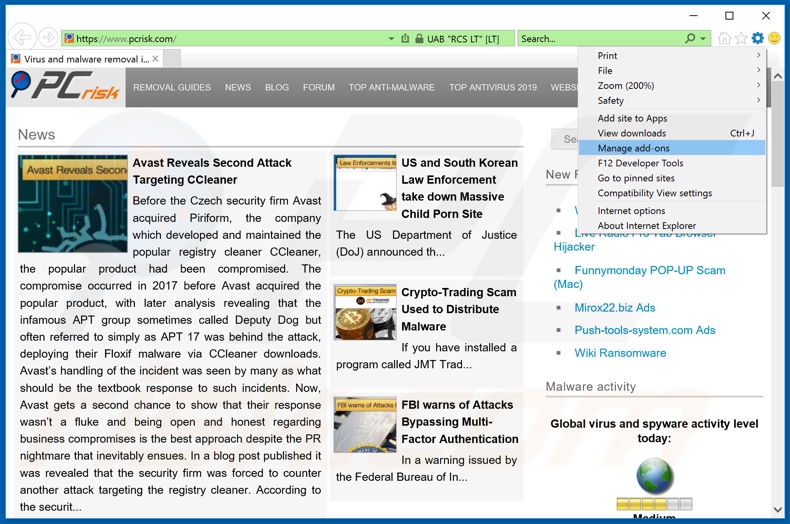Open a new blank tab
This screenshot has height=524, width=790.
click(172, 59)
